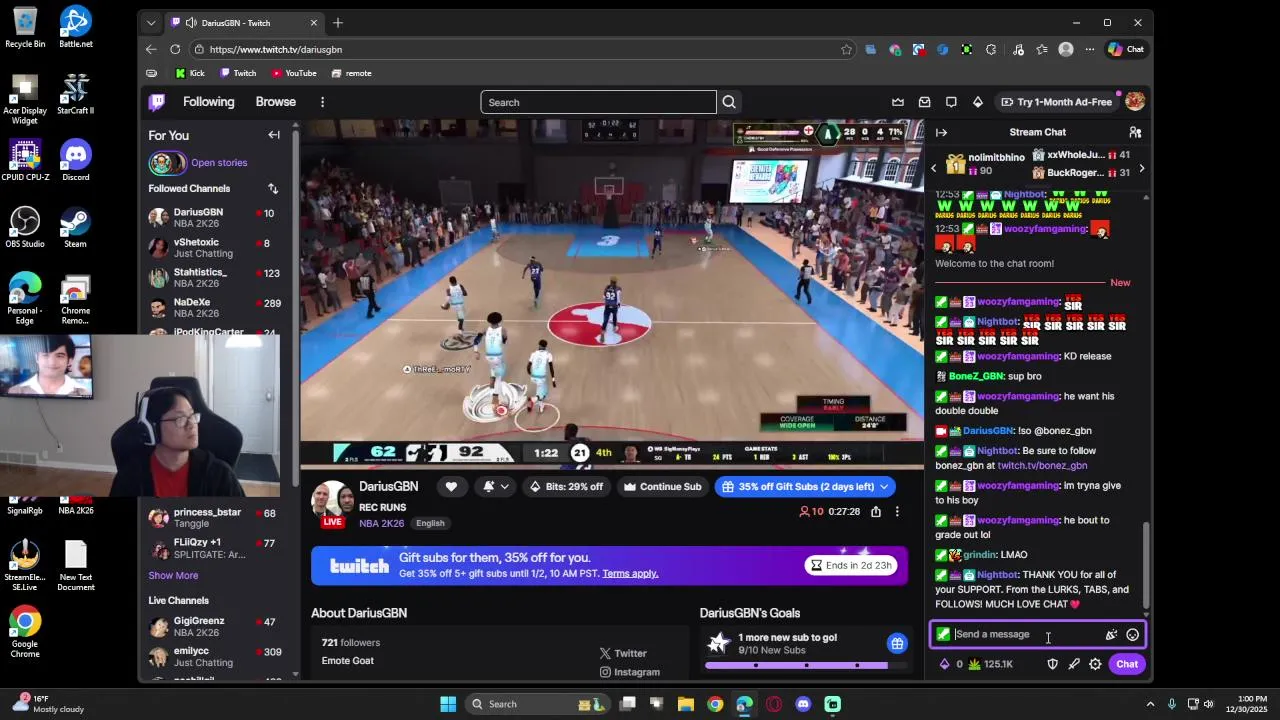The image size is (1280, 720).
Task: Click Show More in followed channels
Action: 173,575
